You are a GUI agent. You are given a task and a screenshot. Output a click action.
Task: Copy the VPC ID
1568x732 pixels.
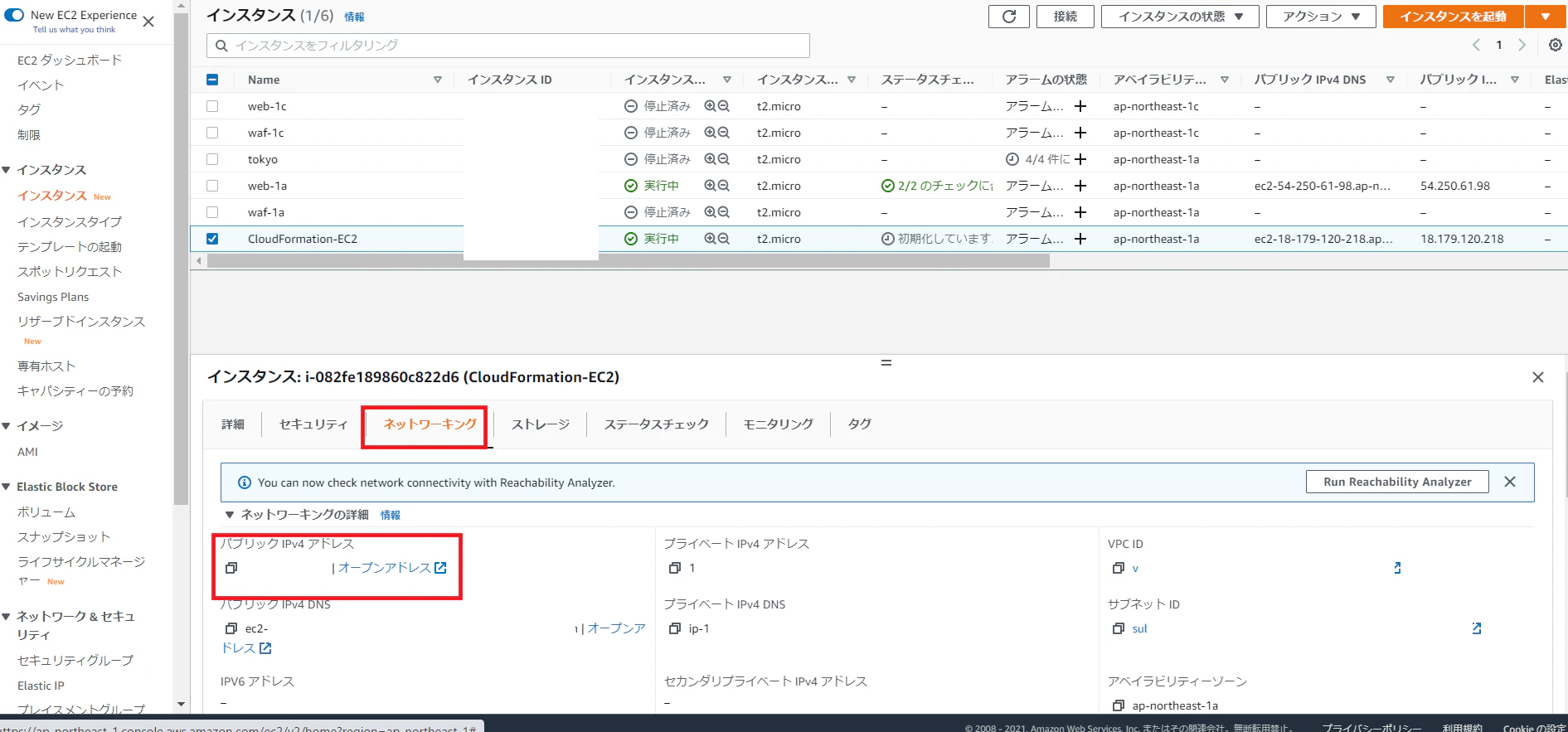1119,568
